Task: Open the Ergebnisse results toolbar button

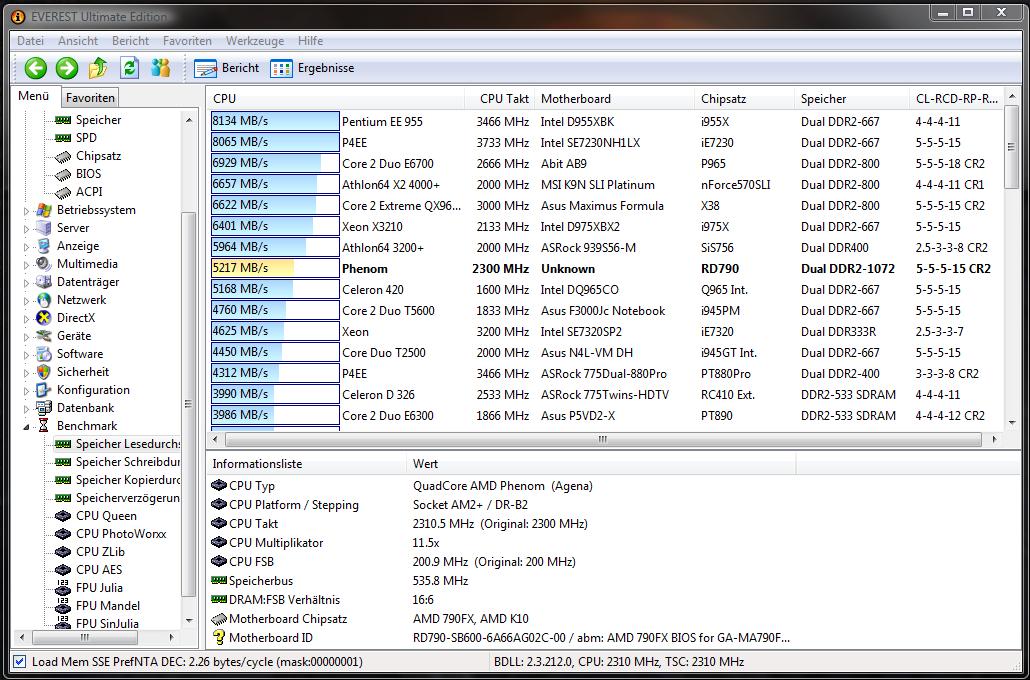Action: click(312, 68)
